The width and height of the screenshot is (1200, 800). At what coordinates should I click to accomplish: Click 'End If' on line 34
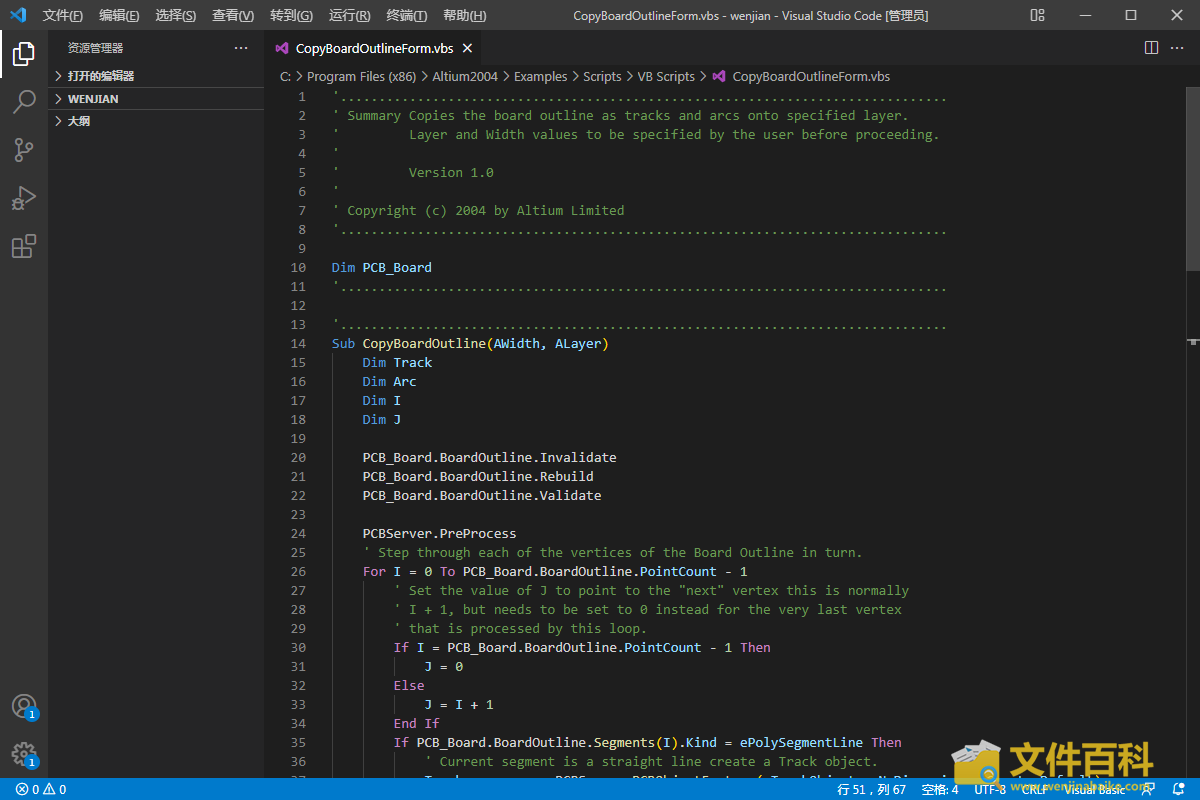[416, 724]
